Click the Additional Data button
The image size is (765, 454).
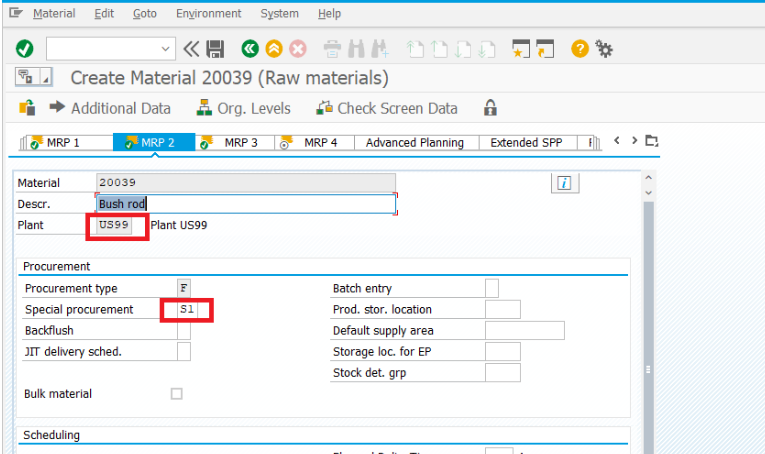110,108
